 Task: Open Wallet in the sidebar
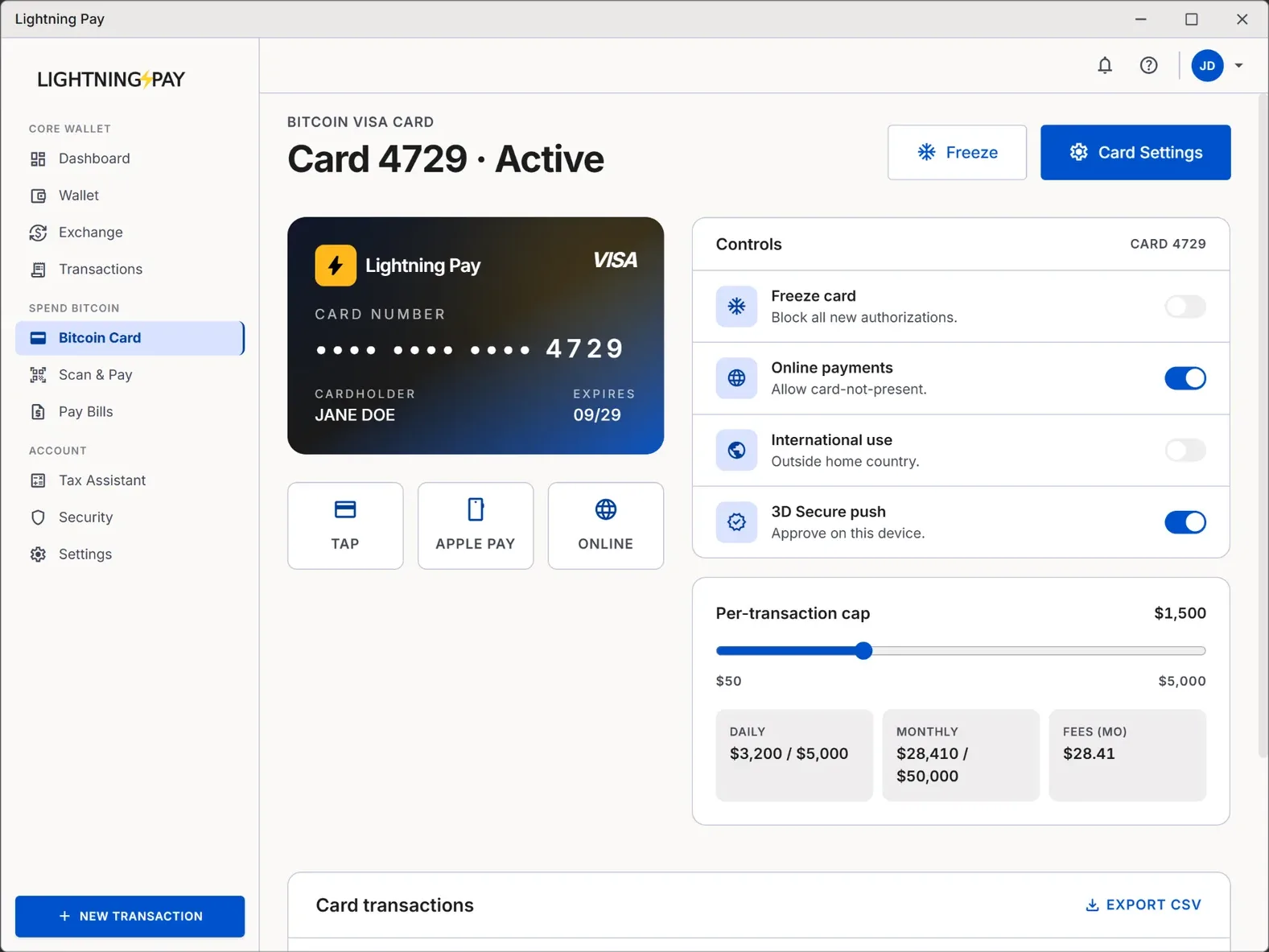pos(130,196)
